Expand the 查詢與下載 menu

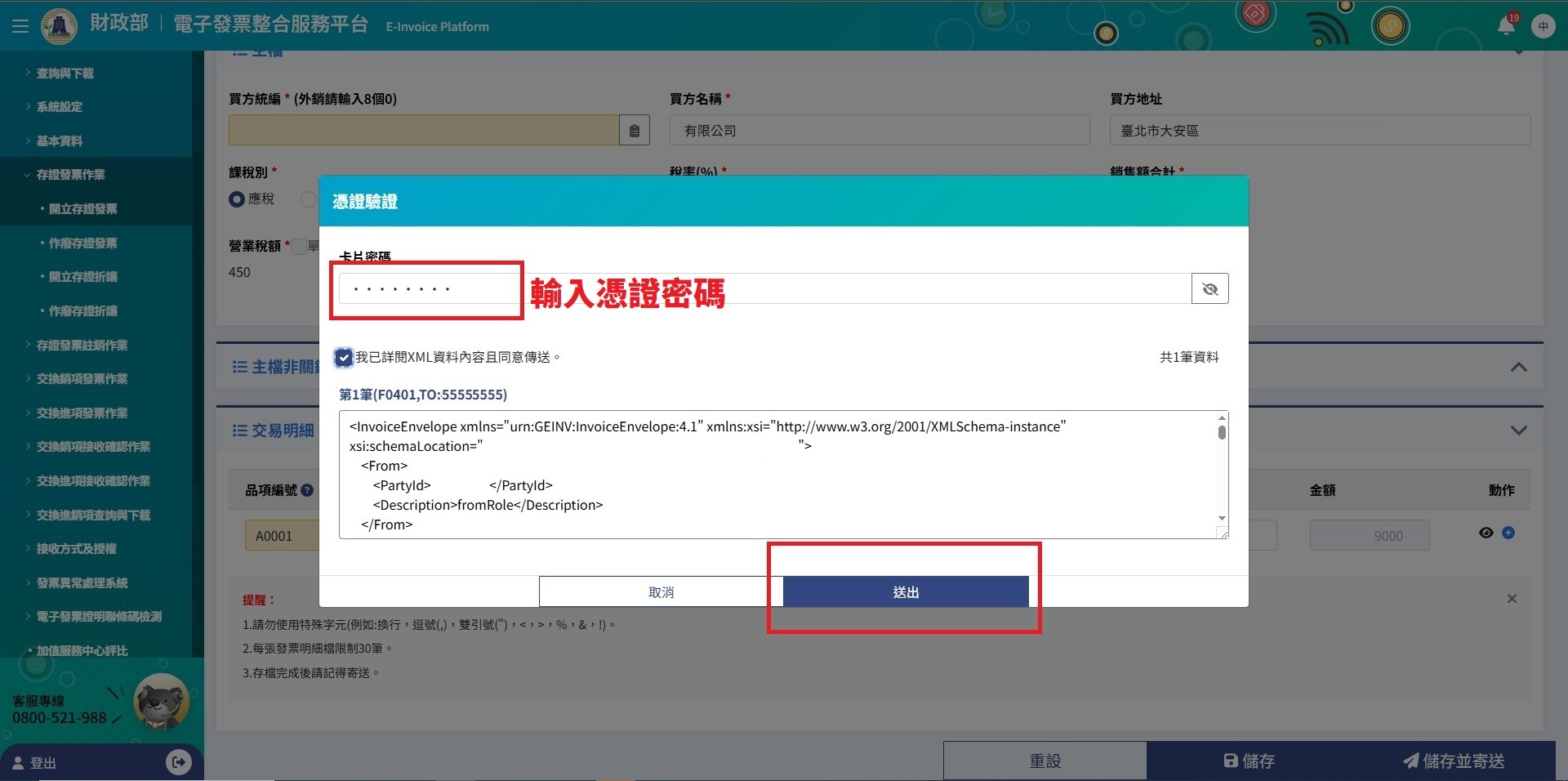click(65, 74)
